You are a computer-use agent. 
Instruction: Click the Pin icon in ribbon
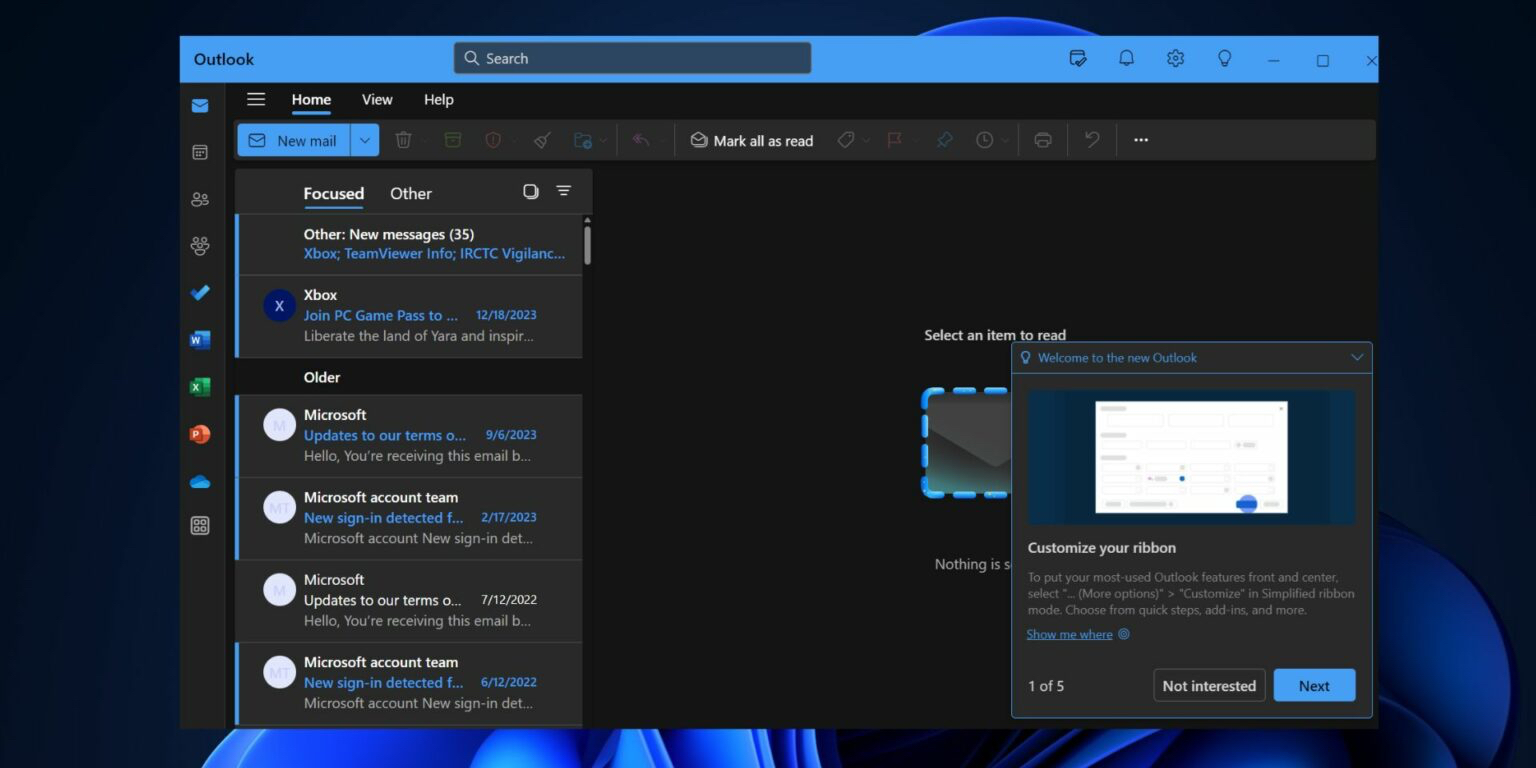(944, 141)
